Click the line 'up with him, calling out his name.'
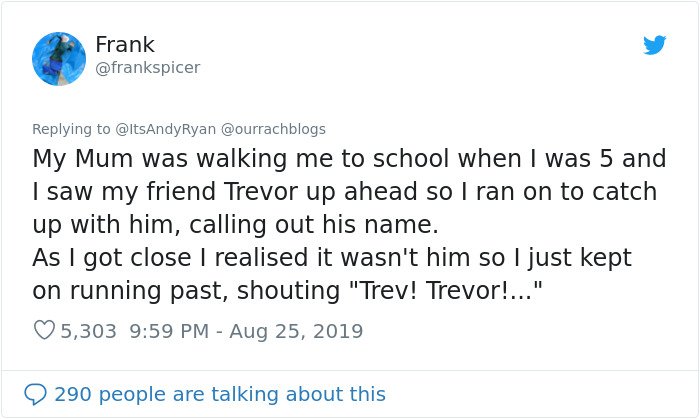 pyautogui.click(x=235, y=225)
